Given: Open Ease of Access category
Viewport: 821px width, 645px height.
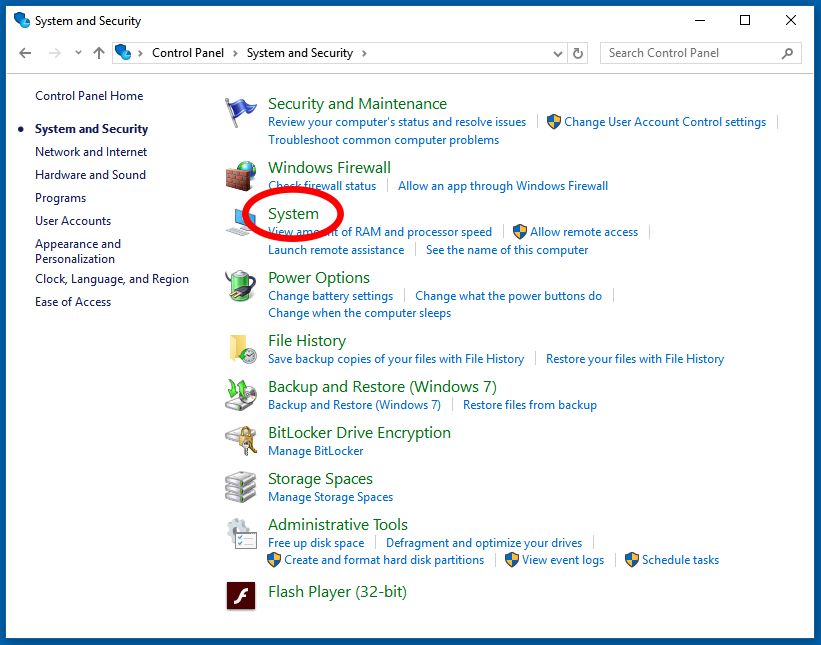Looking at the screenshot, I should tap(73, 302).
